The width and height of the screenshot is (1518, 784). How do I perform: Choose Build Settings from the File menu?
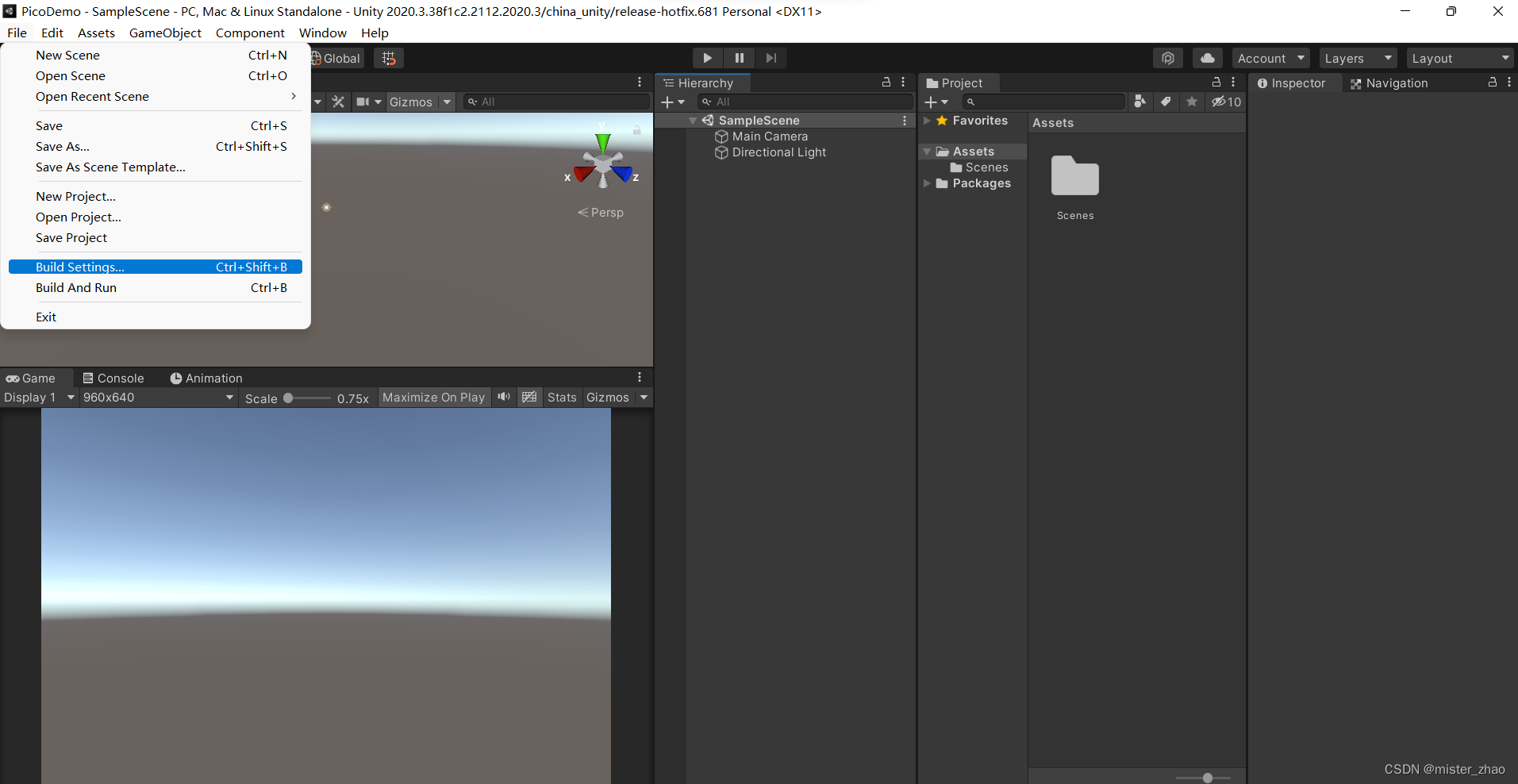[x=79, y=267]
